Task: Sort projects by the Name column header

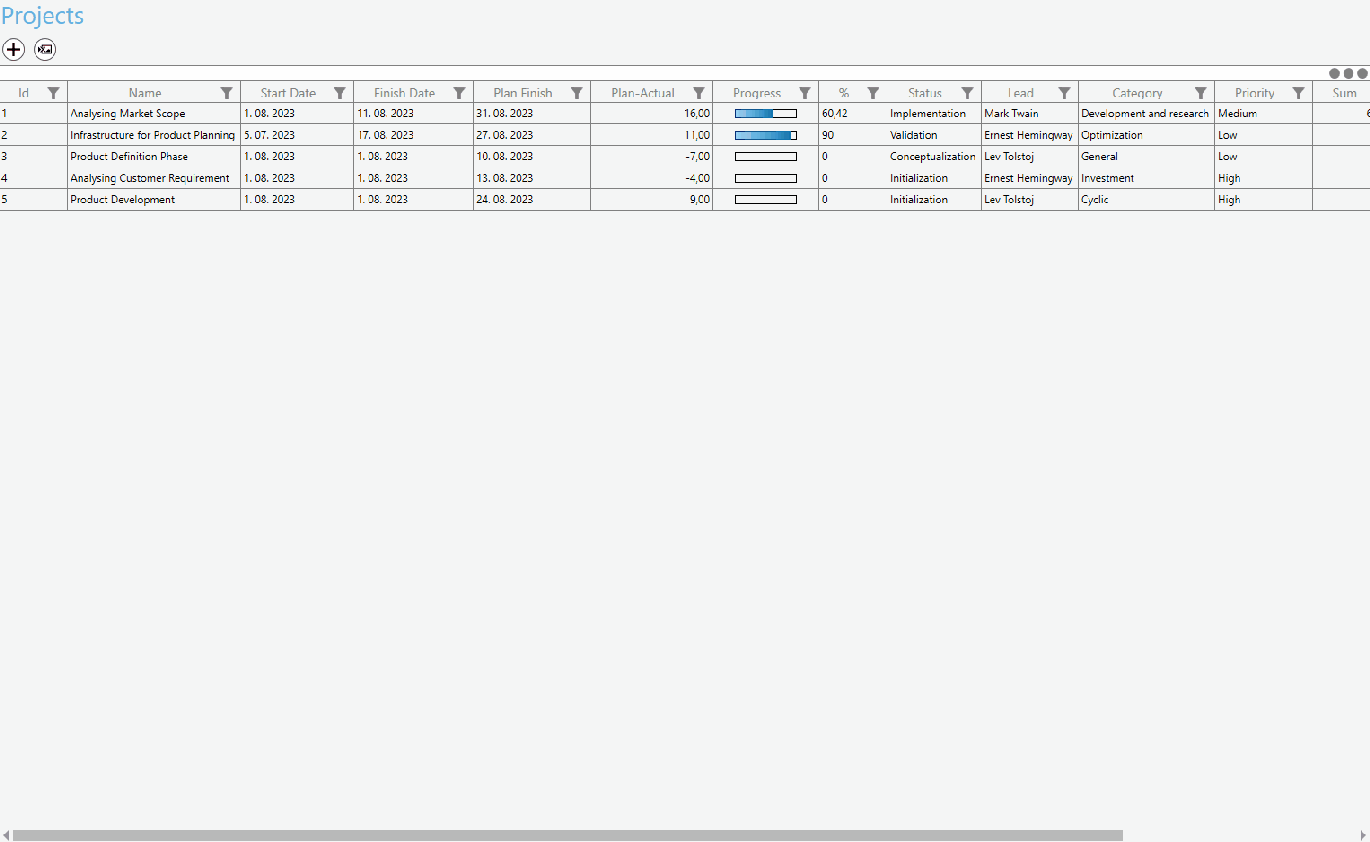Action: click(x=146, y=92)
